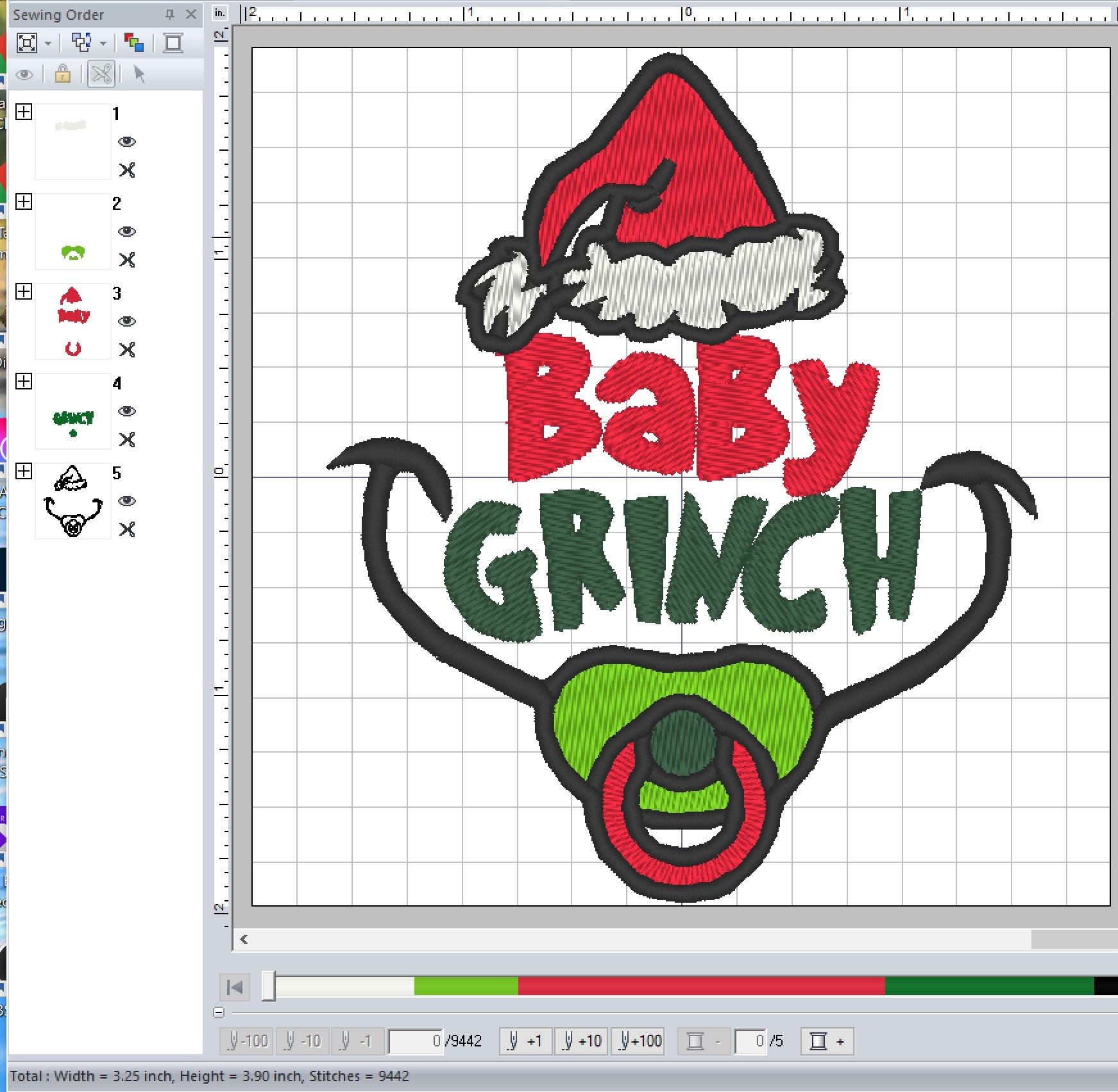
Task: Close the Sewing Order panel
Action: point(191,14)
